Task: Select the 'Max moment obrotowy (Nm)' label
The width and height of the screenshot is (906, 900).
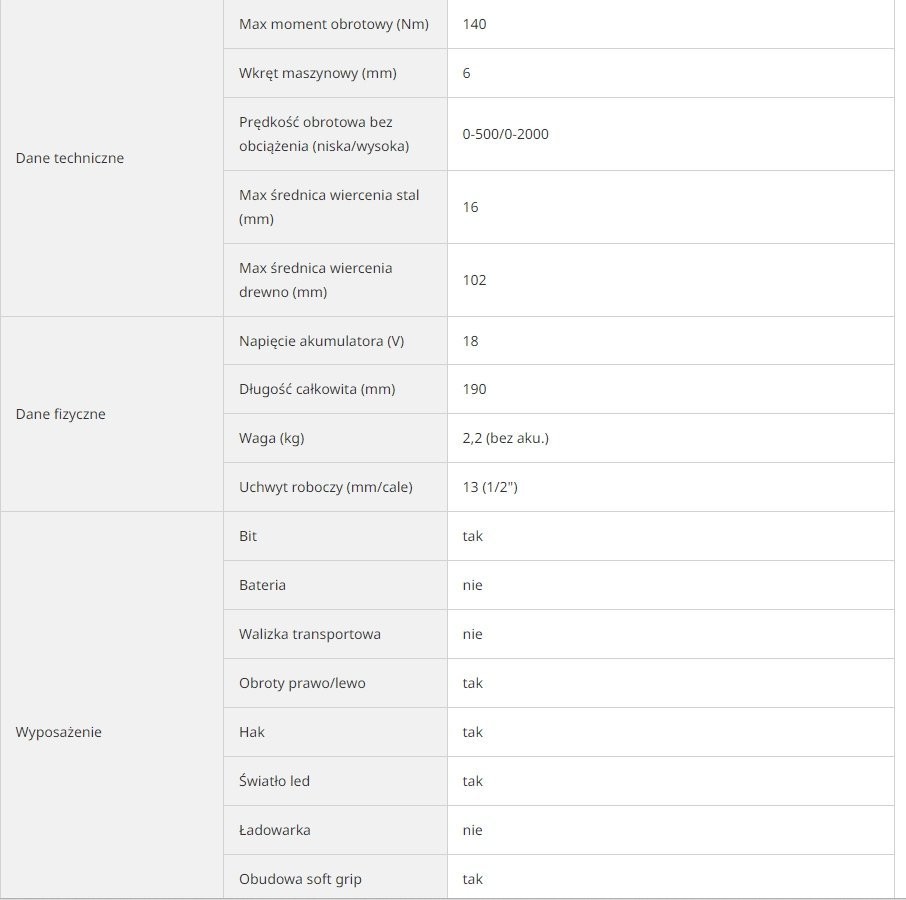Action: coord(334,24)
